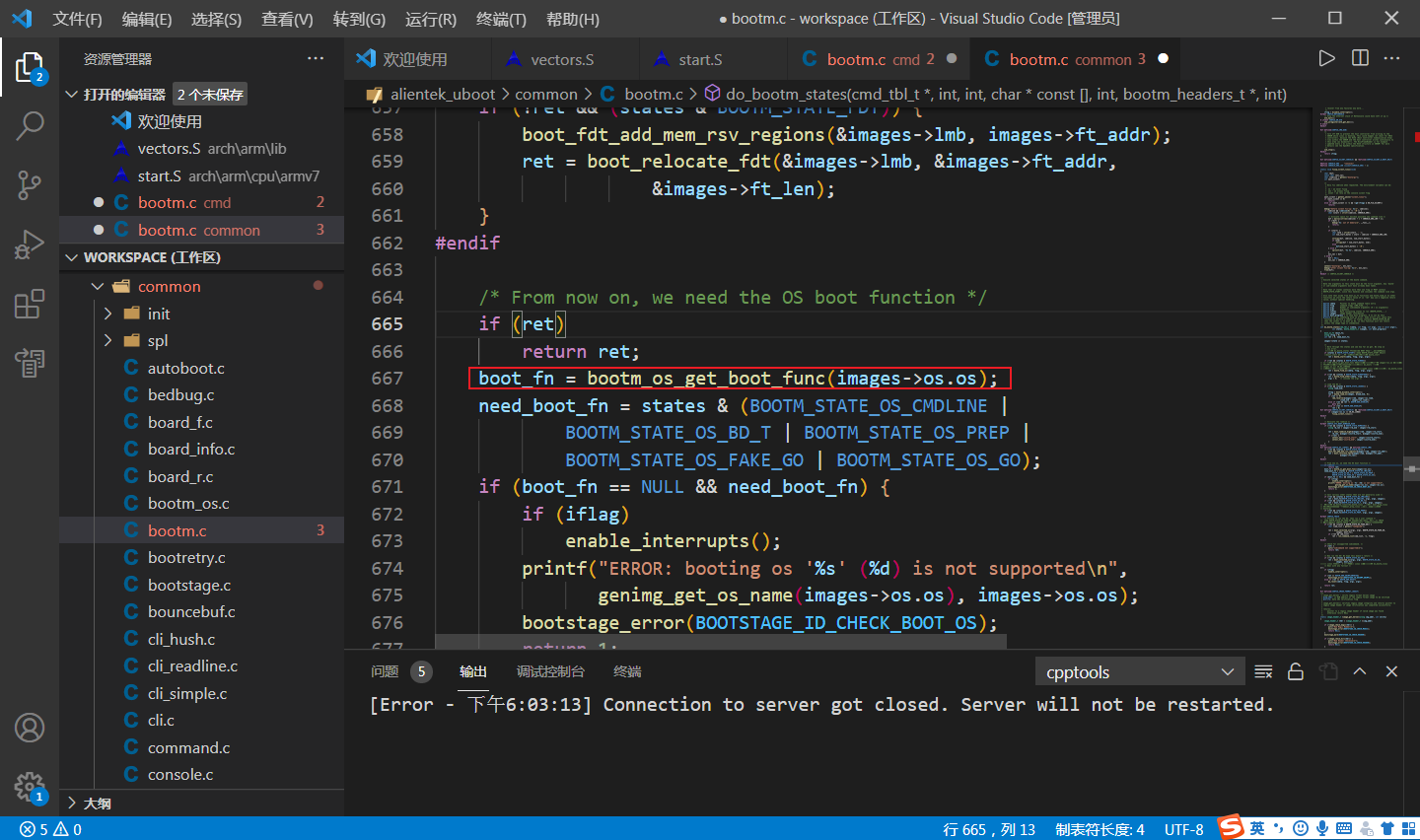Clear the output panel list icon
1420x840 pixels.
pyautogui.click(x=1263, y=671)
